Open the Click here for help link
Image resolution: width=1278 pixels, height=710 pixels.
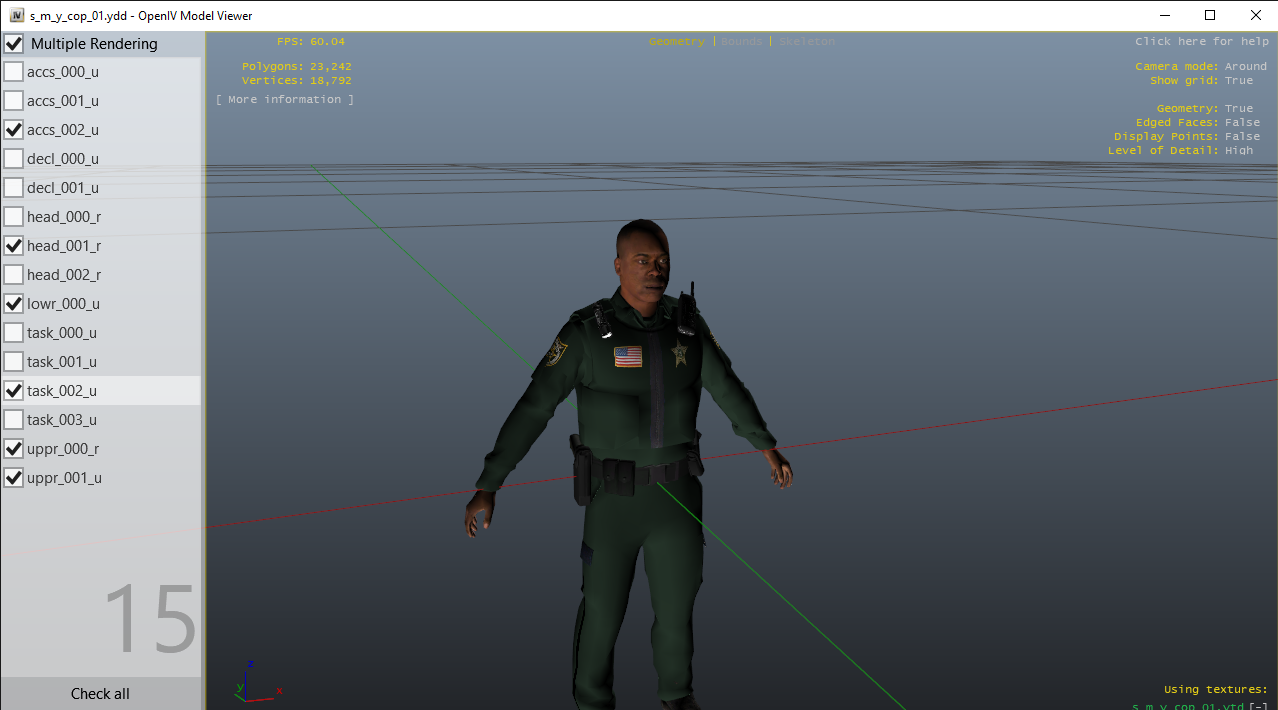pos(1201,42)
